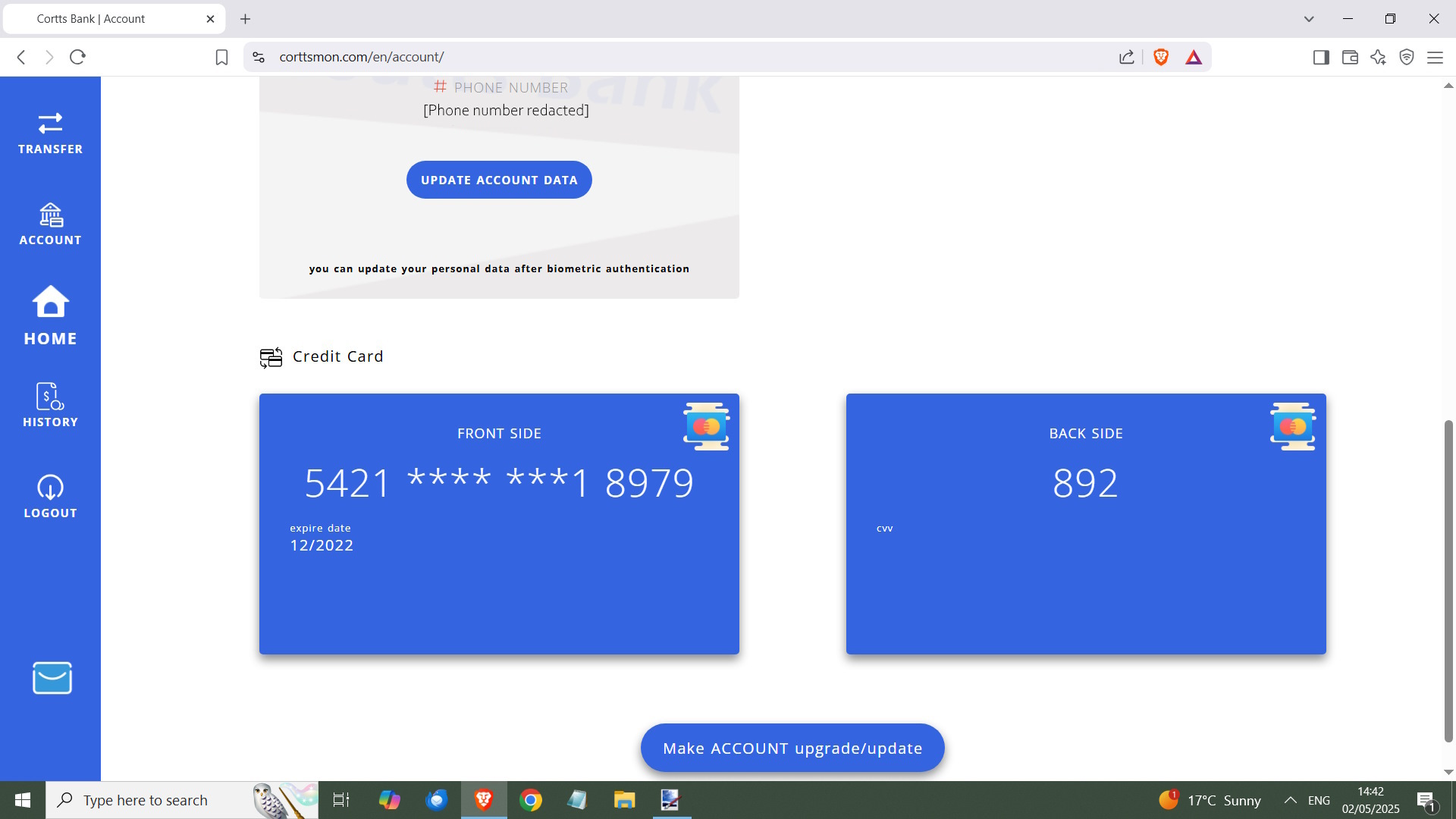Viewport: 1456px width, 819px height.
Task: Open the Brave Rewards triangle icon
Action: click(1194, 57)
